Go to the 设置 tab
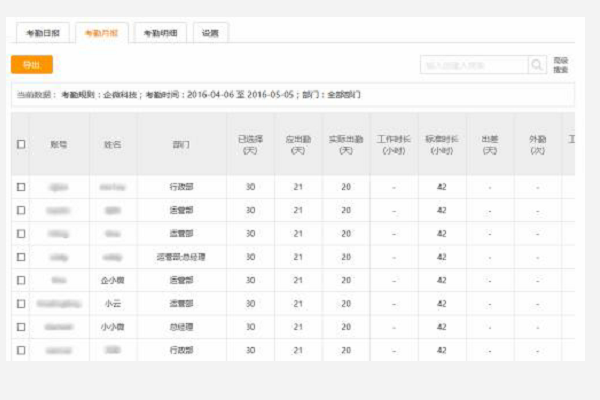This screenshot has width=600, height=400. pos(210,33)
